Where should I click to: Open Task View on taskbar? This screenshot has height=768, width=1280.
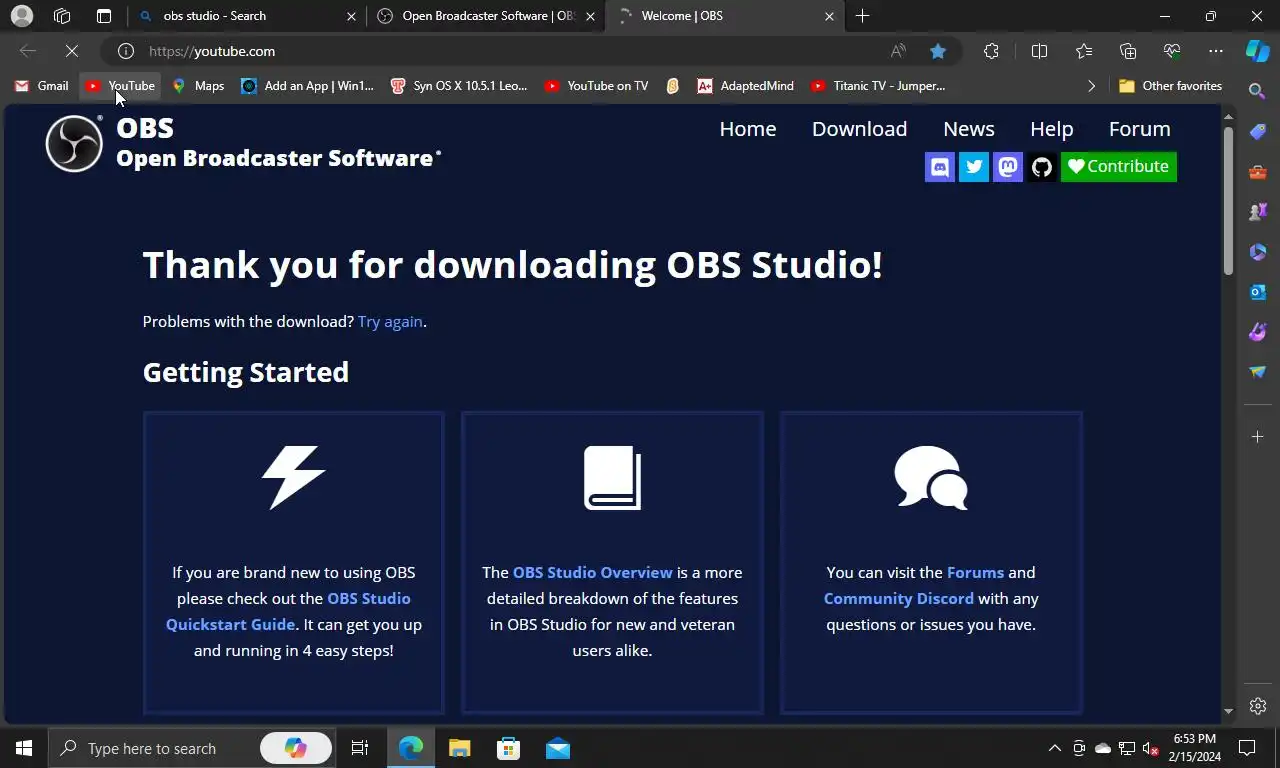point(360,748)
